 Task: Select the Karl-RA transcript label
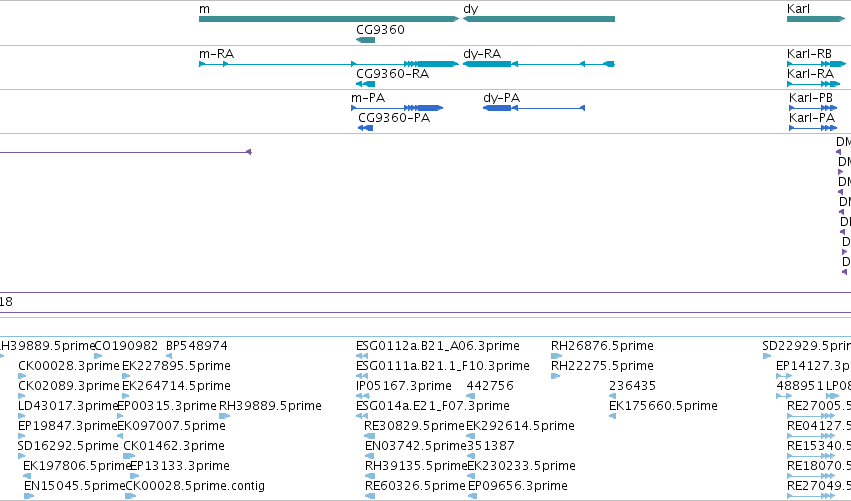[810, 74]
